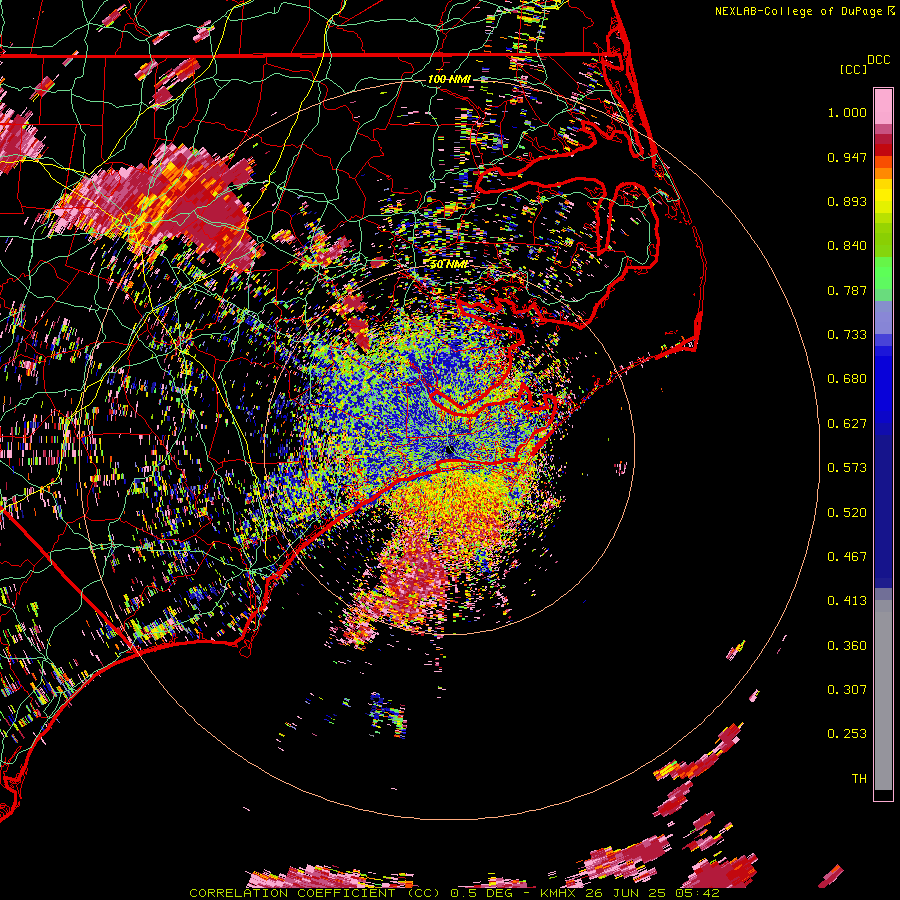900x900 pixels.
Task: Select the 0.307 legend value
Action: (x=847, y=690)
